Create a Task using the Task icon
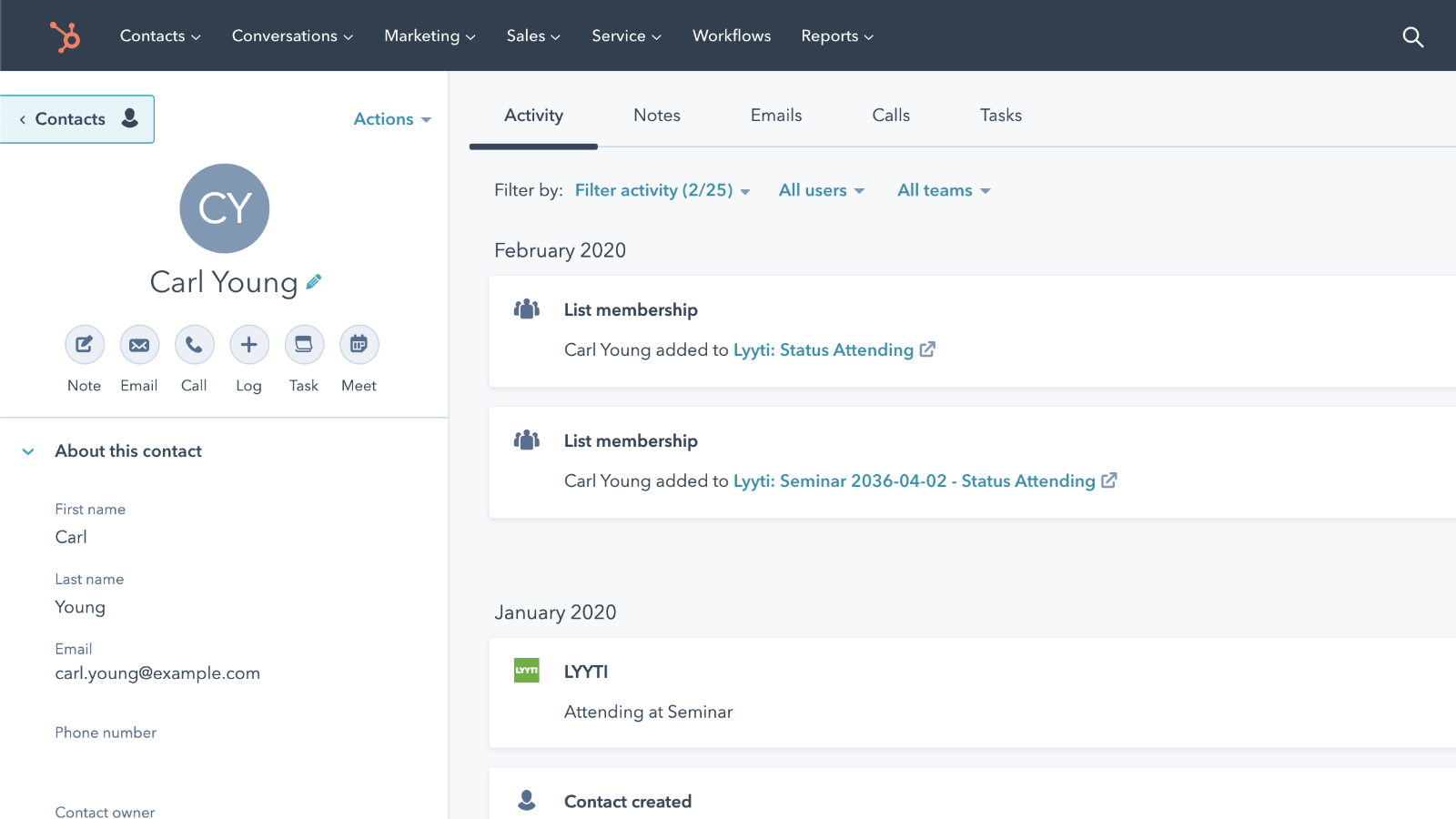Image resolution: width=1456 pixels, height=819 pixels. pos(303,345)
